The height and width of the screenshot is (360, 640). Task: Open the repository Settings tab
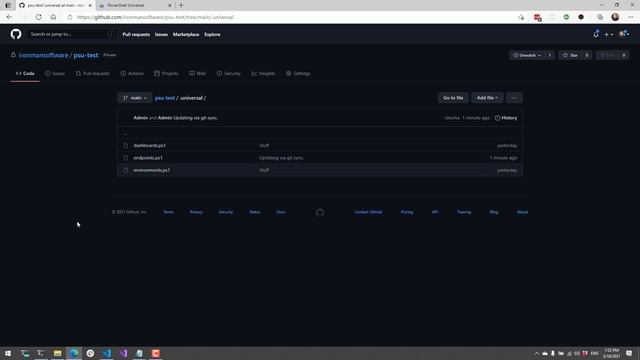pos(298,73)
